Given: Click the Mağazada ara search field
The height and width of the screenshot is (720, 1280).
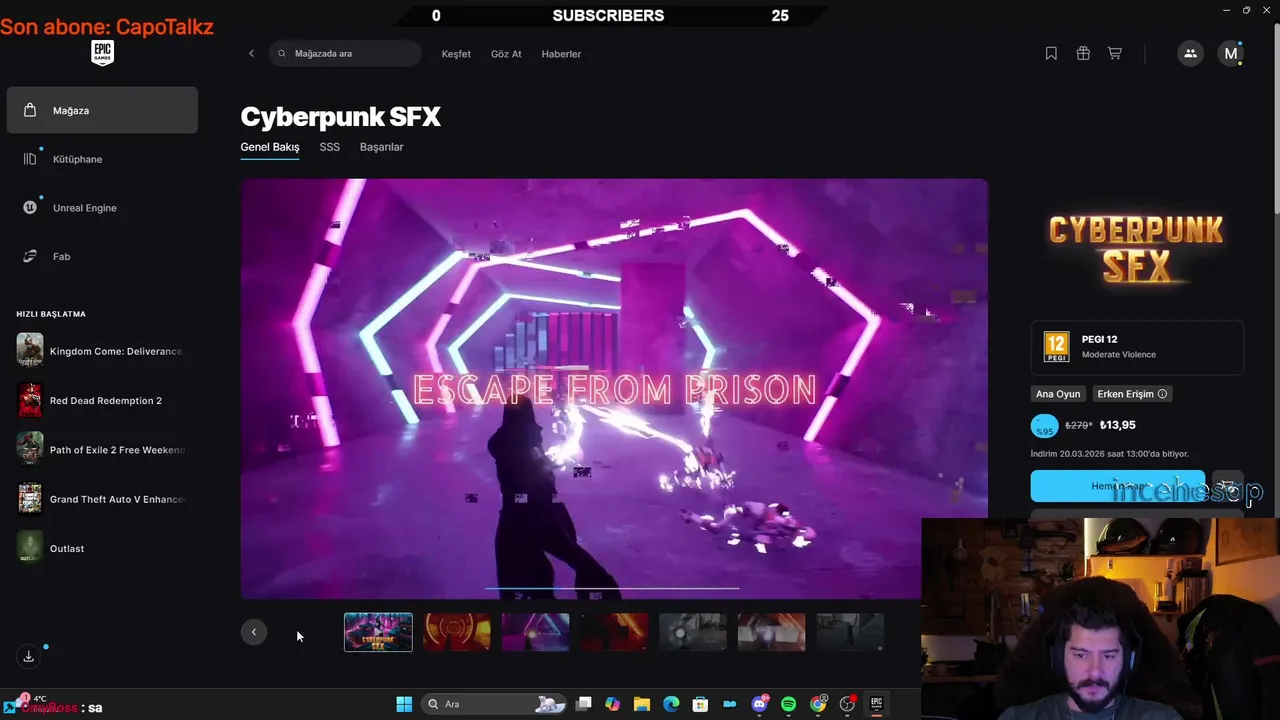Looking at the screenshot, I should click(x=345, y=54).
